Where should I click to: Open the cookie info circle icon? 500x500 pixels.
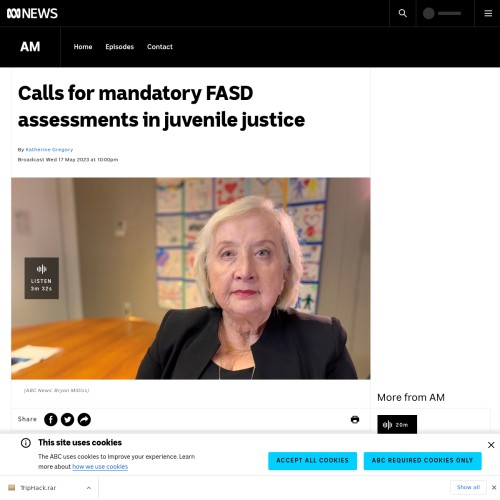(x=26, y=443)
